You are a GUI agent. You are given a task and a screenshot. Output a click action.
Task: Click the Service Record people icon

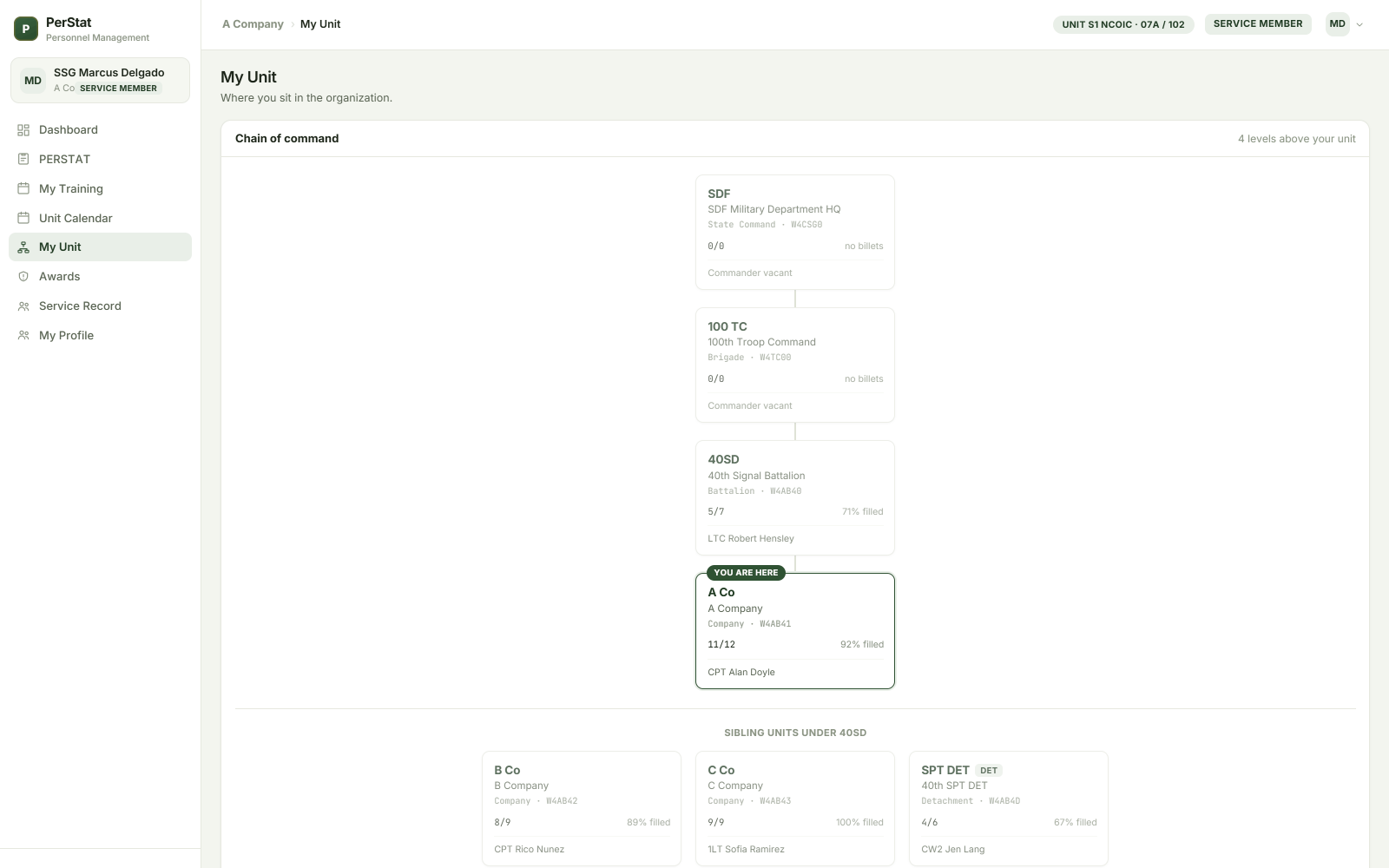[23, 306]
